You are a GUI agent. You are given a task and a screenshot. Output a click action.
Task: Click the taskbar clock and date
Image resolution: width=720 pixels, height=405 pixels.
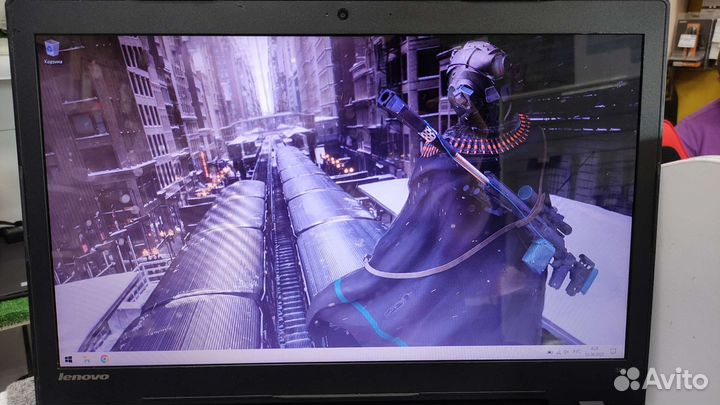(596, 351)
